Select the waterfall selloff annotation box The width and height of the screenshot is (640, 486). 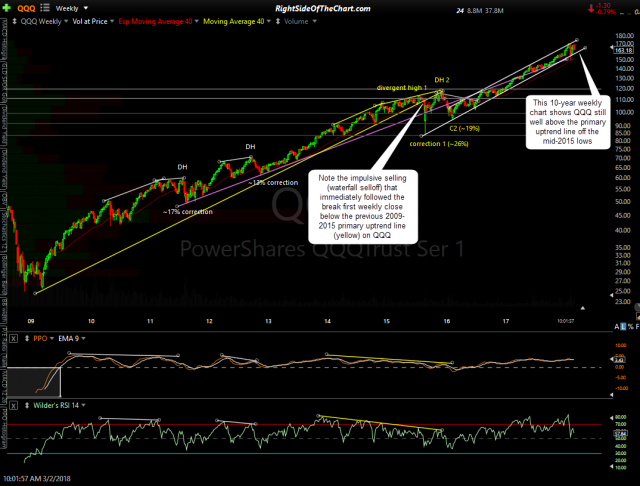(362, 206)
